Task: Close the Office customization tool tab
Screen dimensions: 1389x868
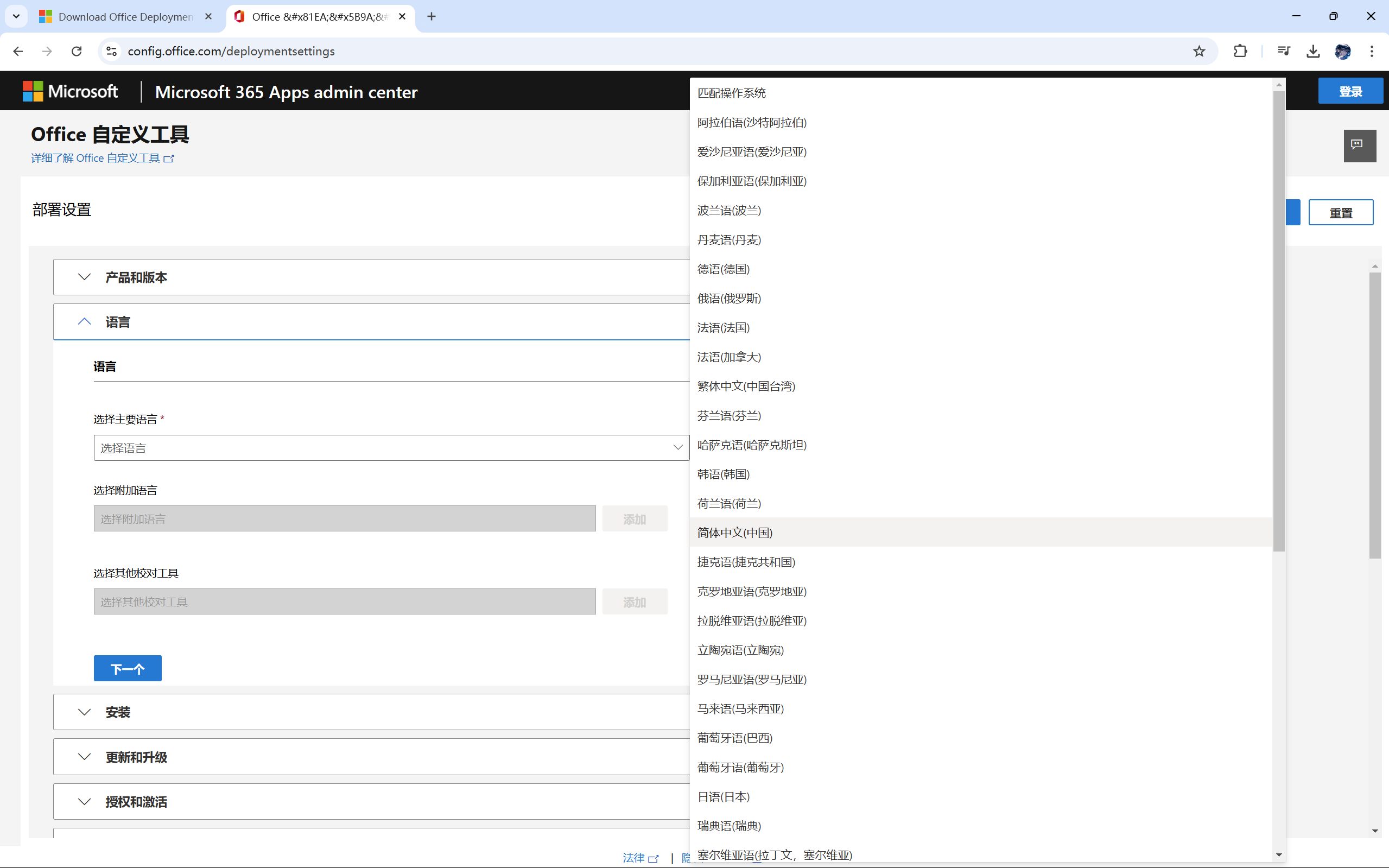Action: click(x=402, y=17)
